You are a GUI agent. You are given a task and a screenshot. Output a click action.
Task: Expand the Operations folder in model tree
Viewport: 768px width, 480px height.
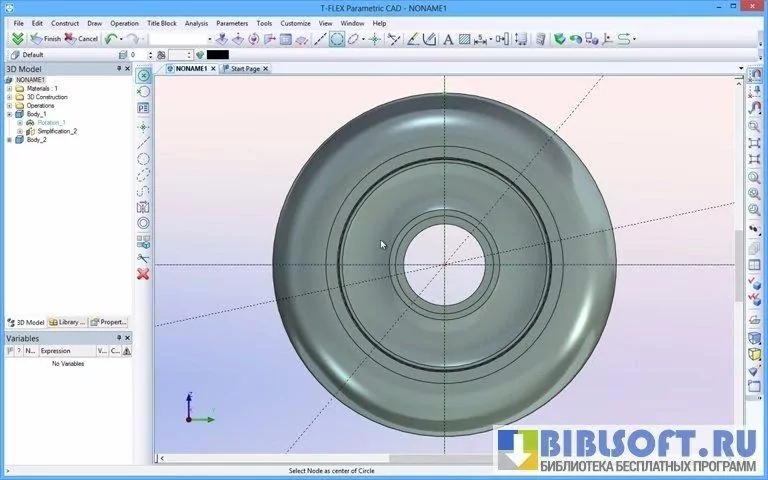9,105
